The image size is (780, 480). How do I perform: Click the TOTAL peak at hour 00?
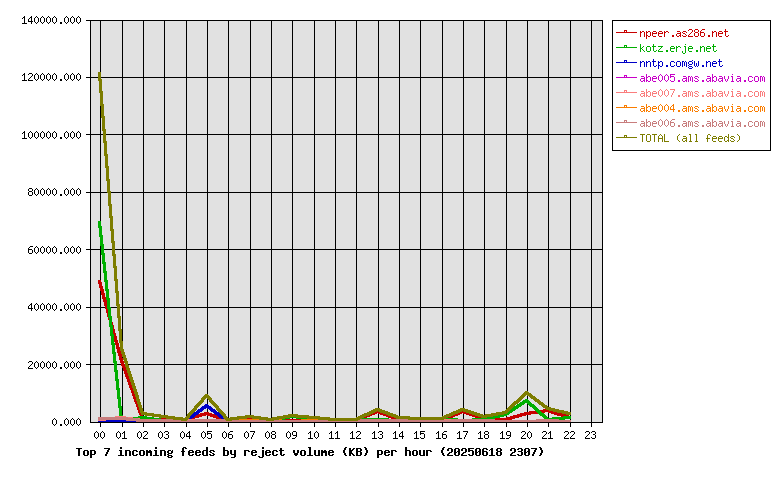coord(100,74)
